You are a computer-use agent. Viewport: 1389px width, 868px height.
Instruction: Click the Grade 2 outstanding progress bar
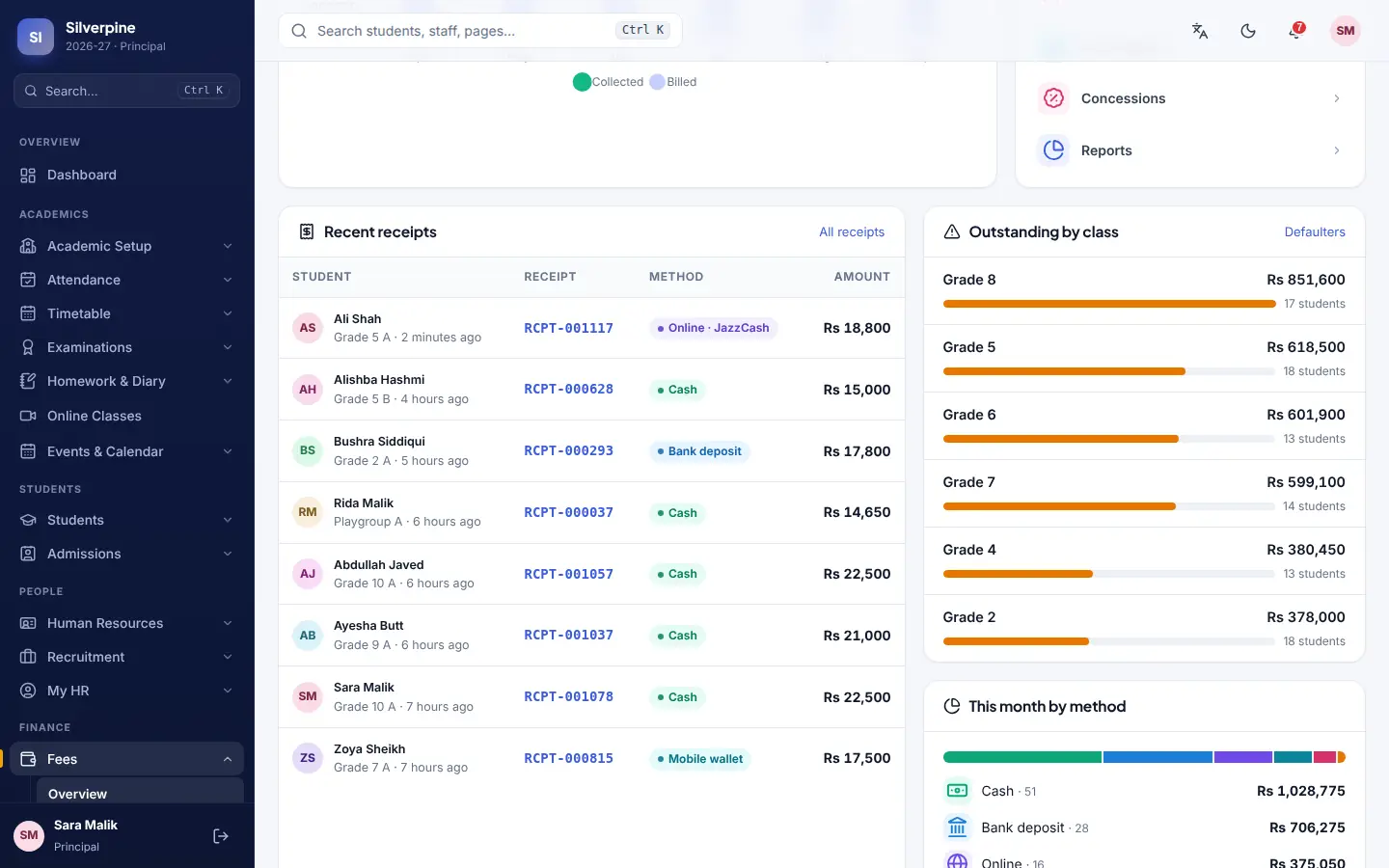tap(1109, 641)
